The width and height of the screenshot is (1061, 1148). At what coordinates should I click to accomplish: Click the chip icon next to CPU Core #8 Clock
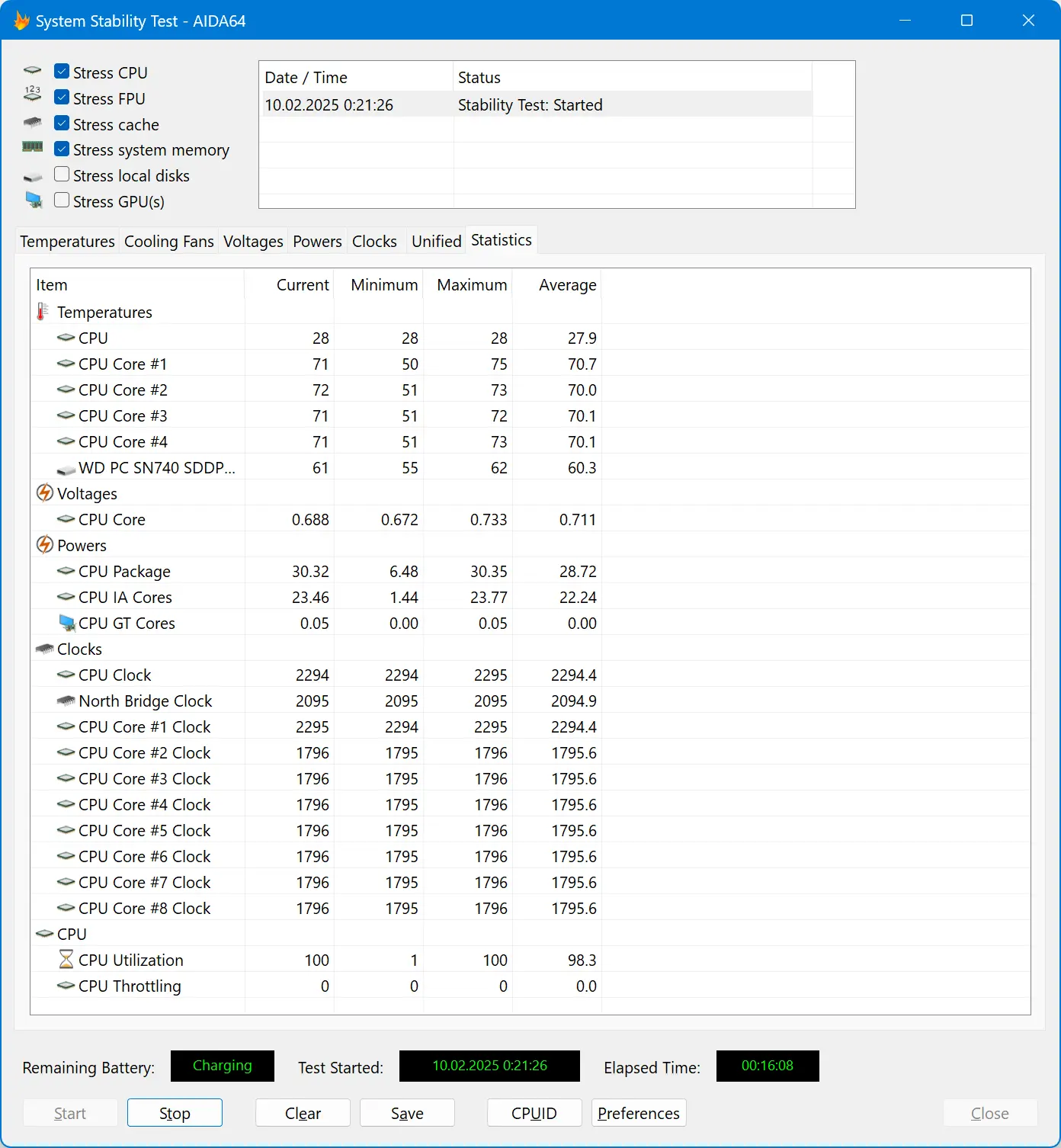coord(66,908)
